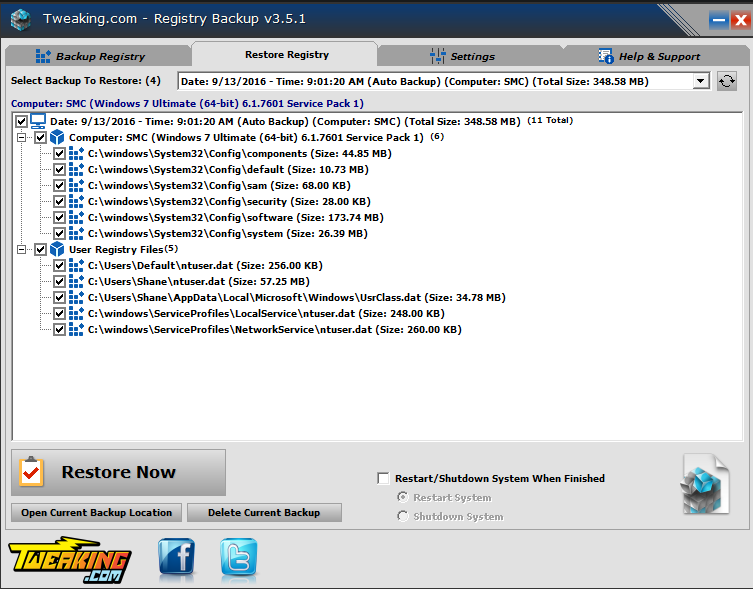Uncheck the Config\software file checkbox
Viewport: 753px width, 589px height.
[59, 218]
